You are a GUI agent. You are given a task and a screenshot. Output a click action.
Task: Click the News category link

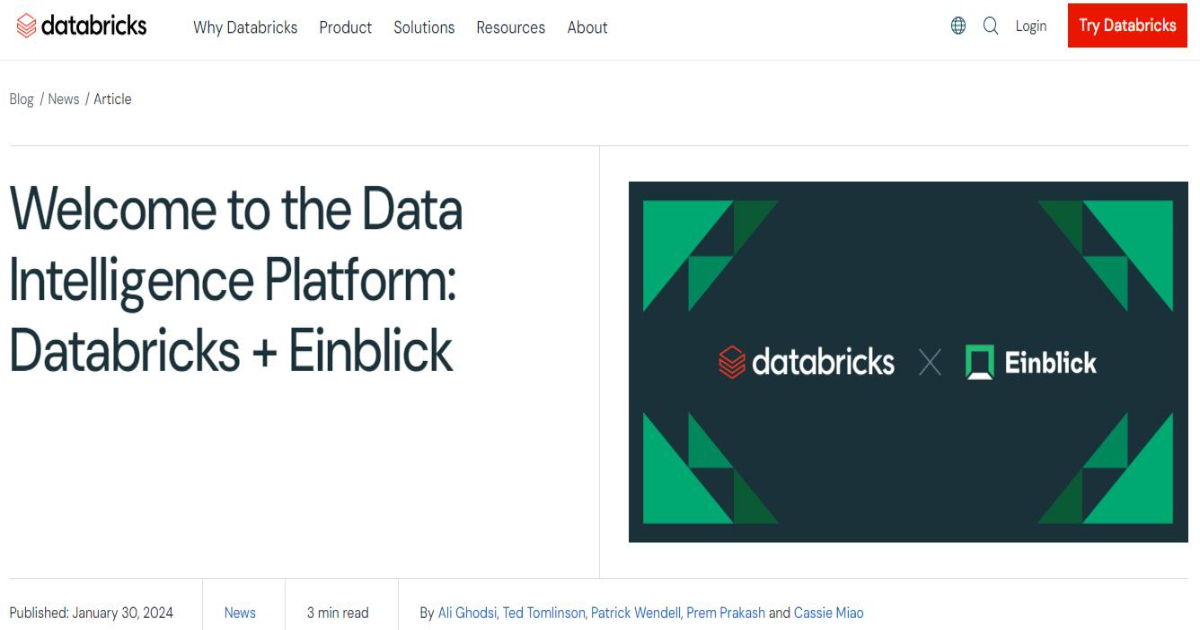[240, 613]
